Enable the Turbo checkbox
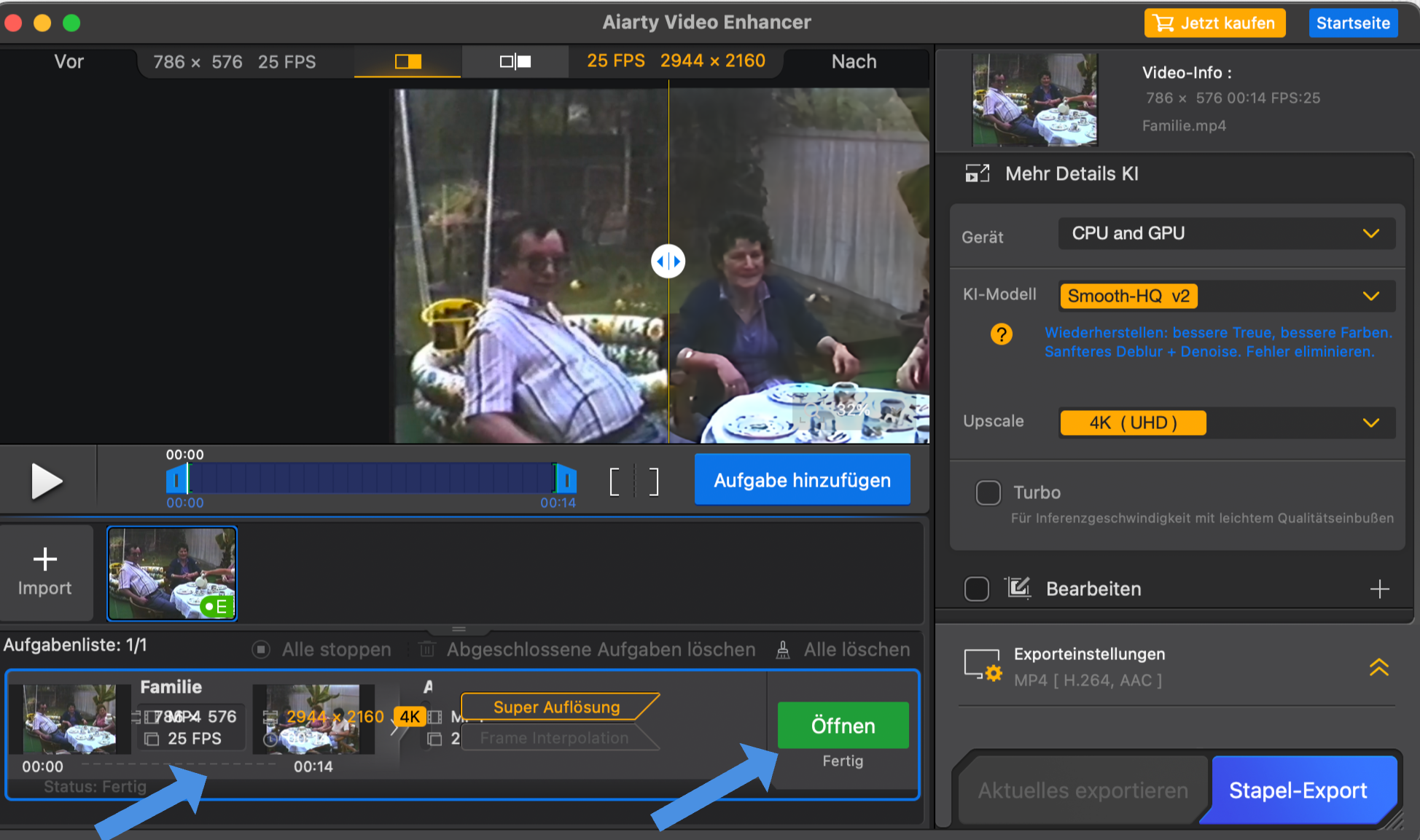The height and width of the screenshot is (840, 1420). pyautogui.click(x=988, y=493)
